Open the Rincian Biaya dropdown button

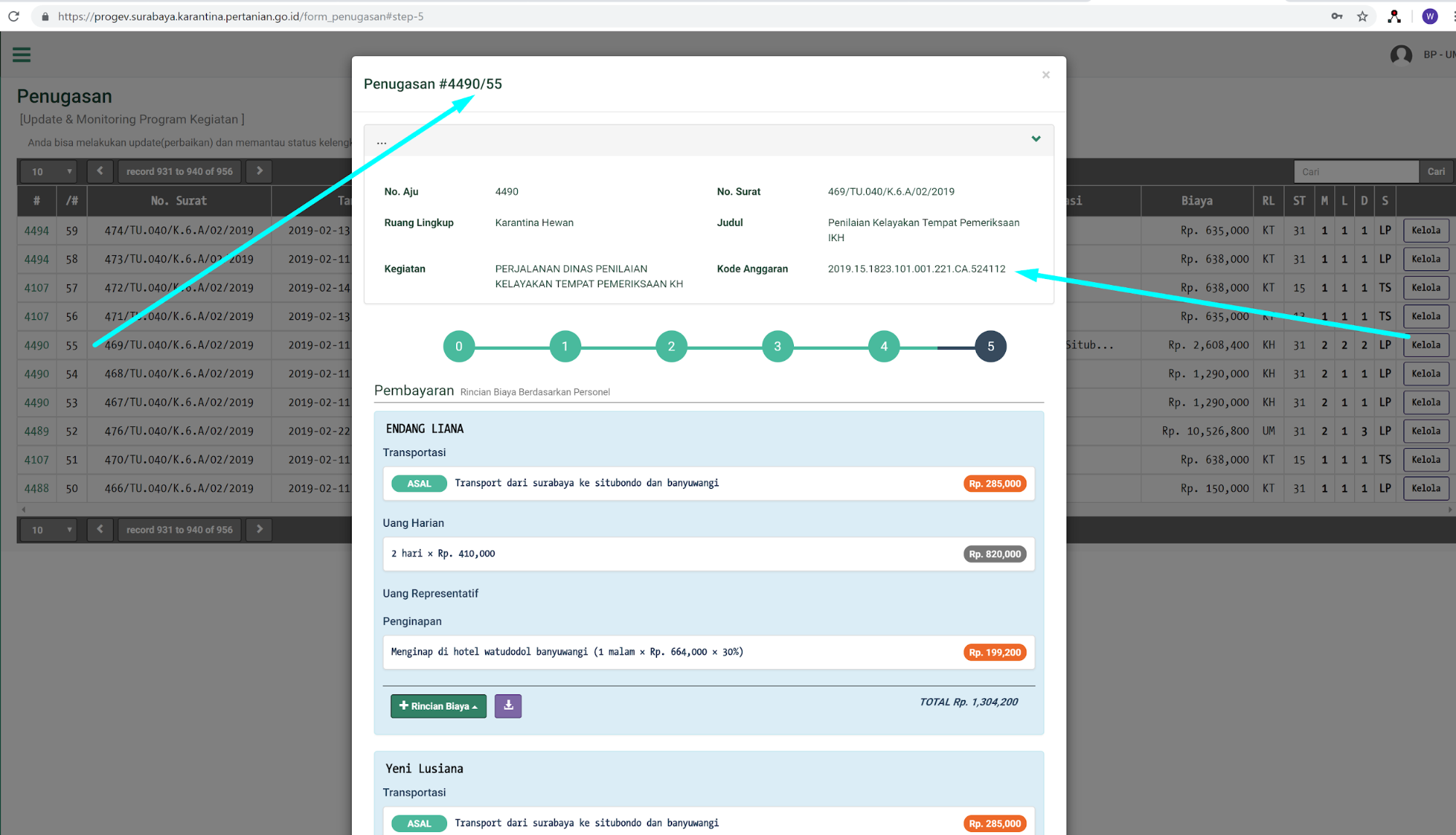tap(438, 706)
